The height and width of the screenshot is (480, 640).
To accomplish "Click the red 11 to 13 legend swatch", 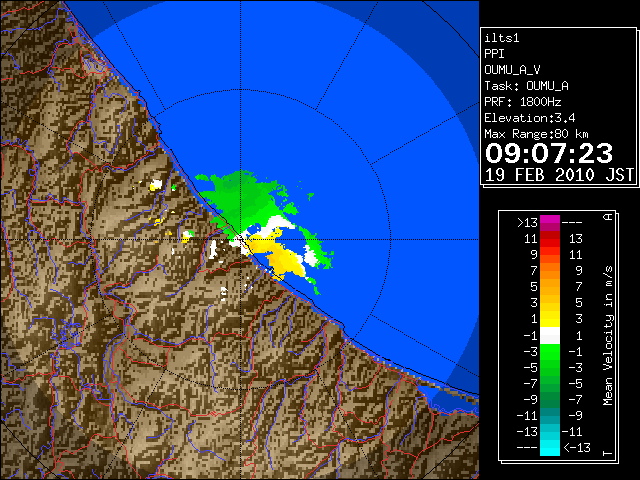I will (x=550, y=239).
